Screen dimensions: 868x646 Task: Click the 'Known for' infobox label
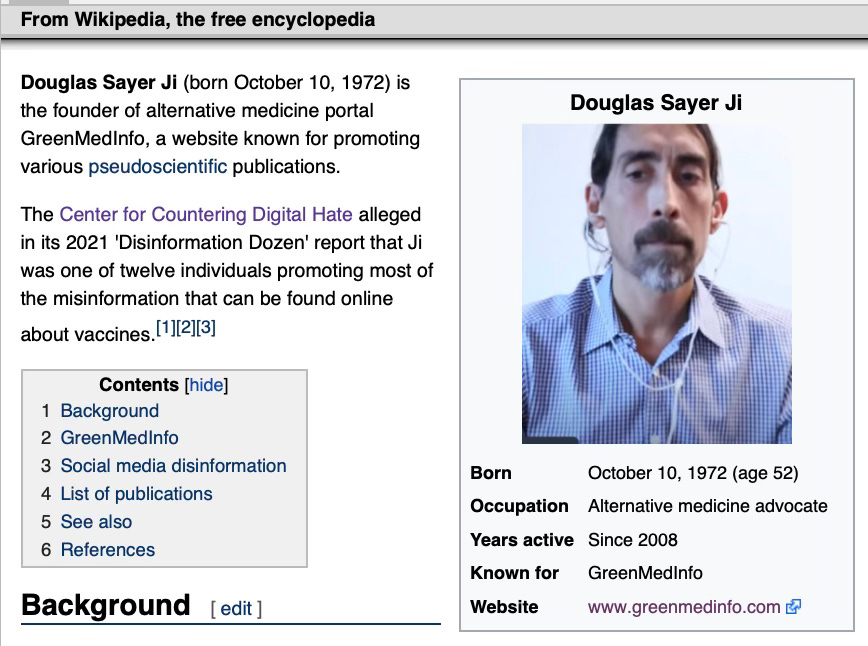(x=514, y=573)
